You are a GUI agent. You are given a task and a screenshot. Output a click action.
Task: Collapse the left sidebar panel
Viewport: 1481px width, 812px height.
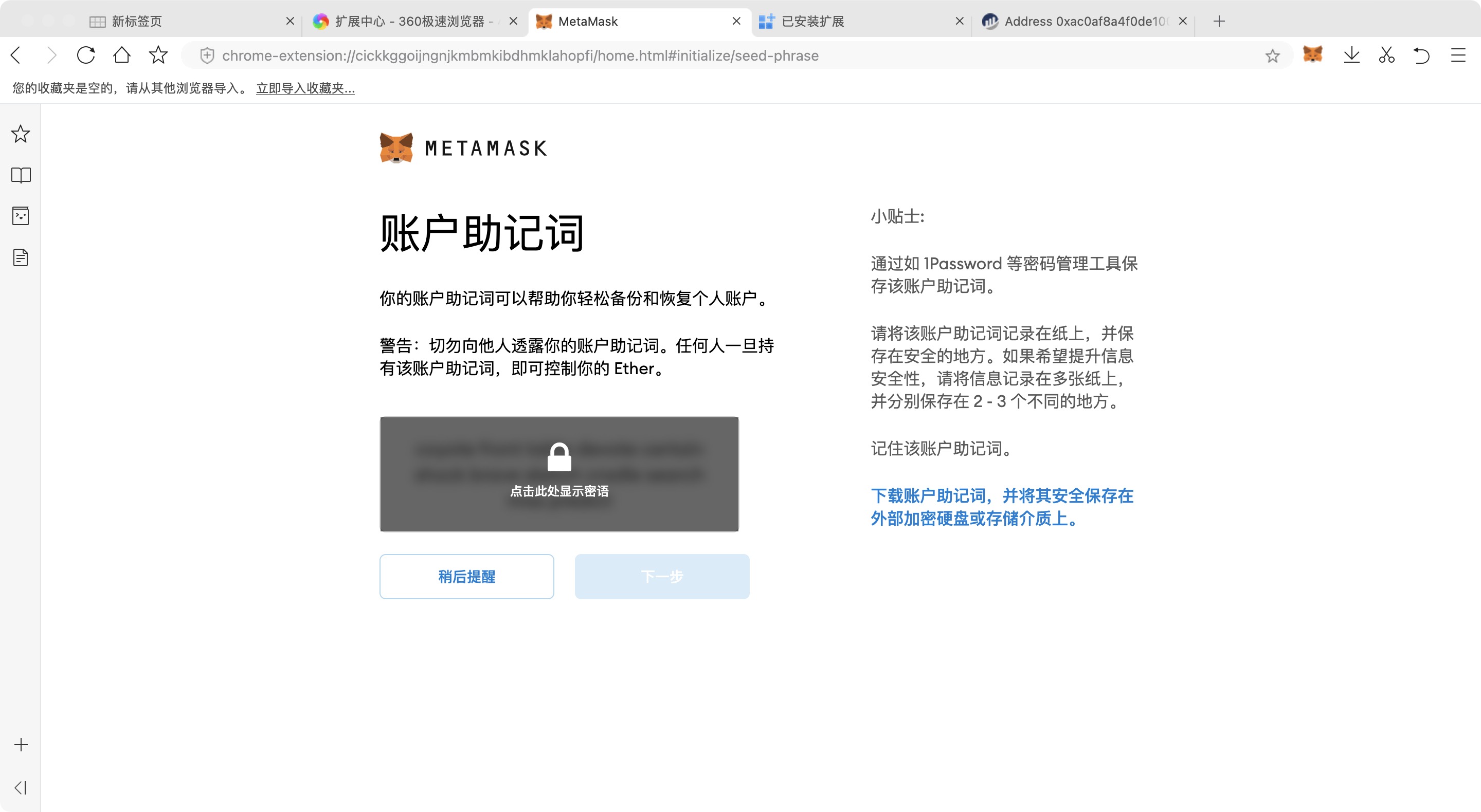(x=21, y=787)
